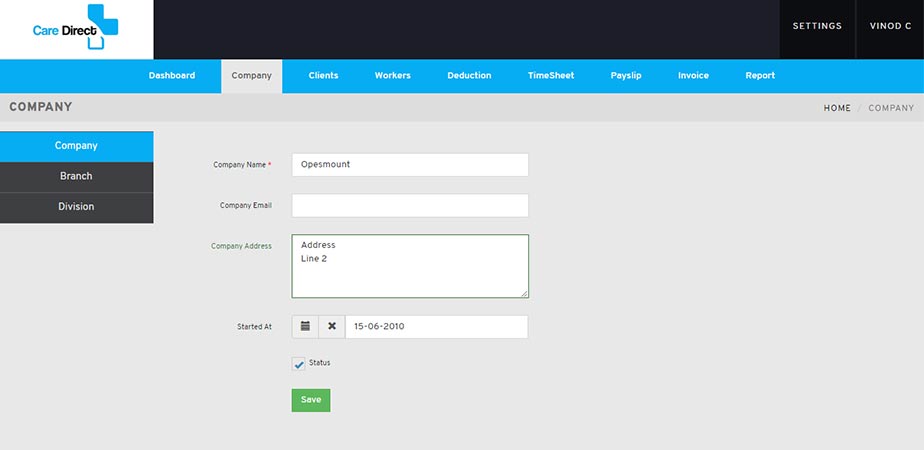This screenshot has height=450, width=924.
Task: Click the Company Email label
Action: click(246, 206)
